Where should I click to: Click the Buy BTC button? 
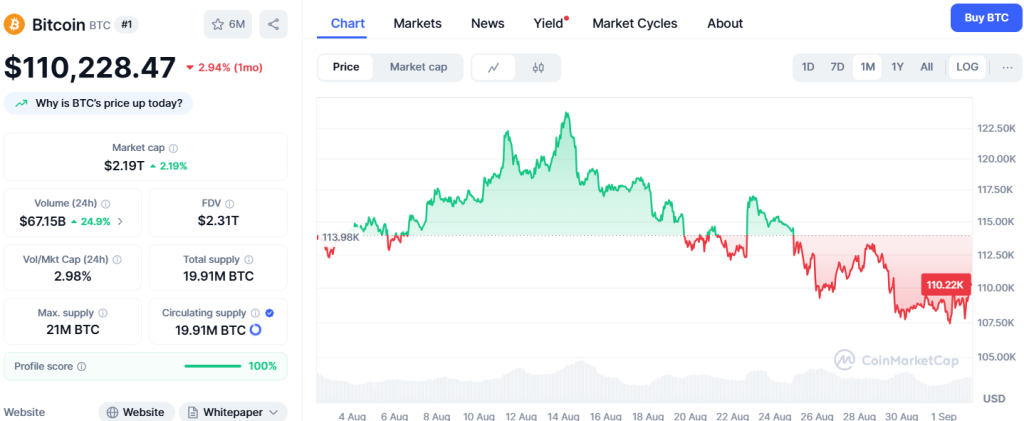[x=984, y=19]
